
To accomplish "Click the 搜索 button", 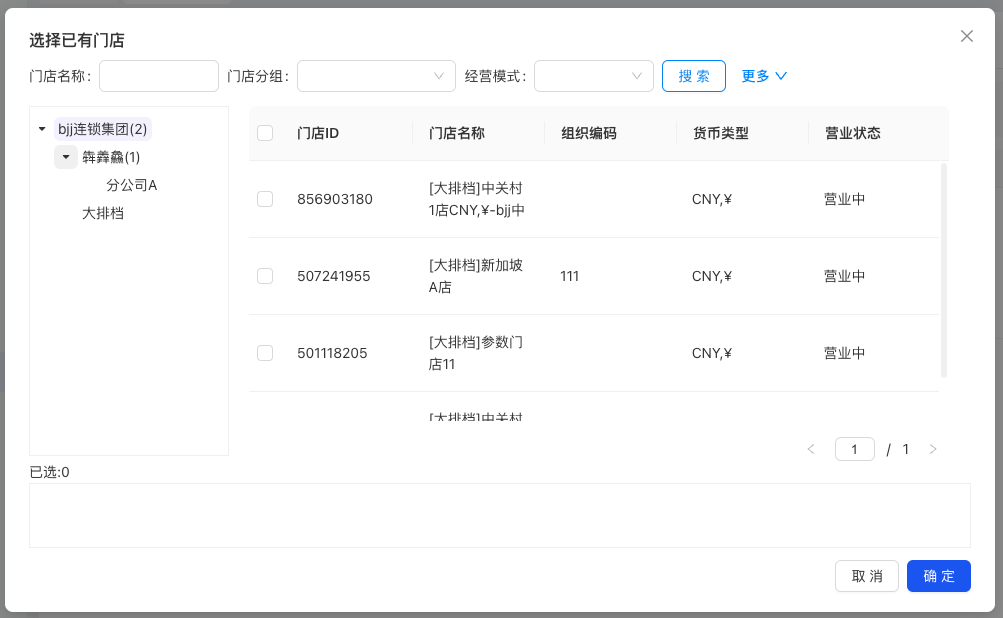I will [693, 76].
